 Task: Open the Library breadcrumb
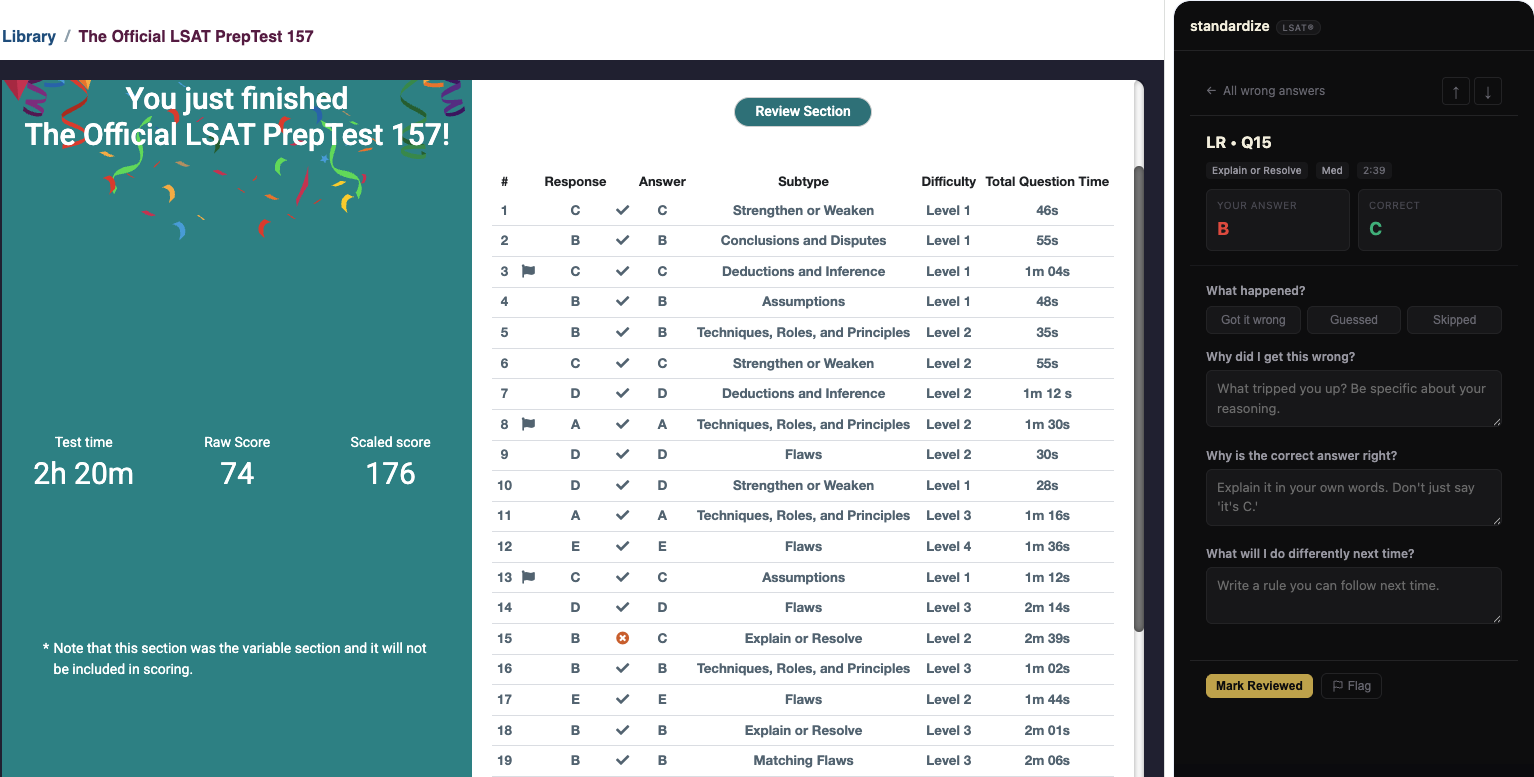click(29, 36)
